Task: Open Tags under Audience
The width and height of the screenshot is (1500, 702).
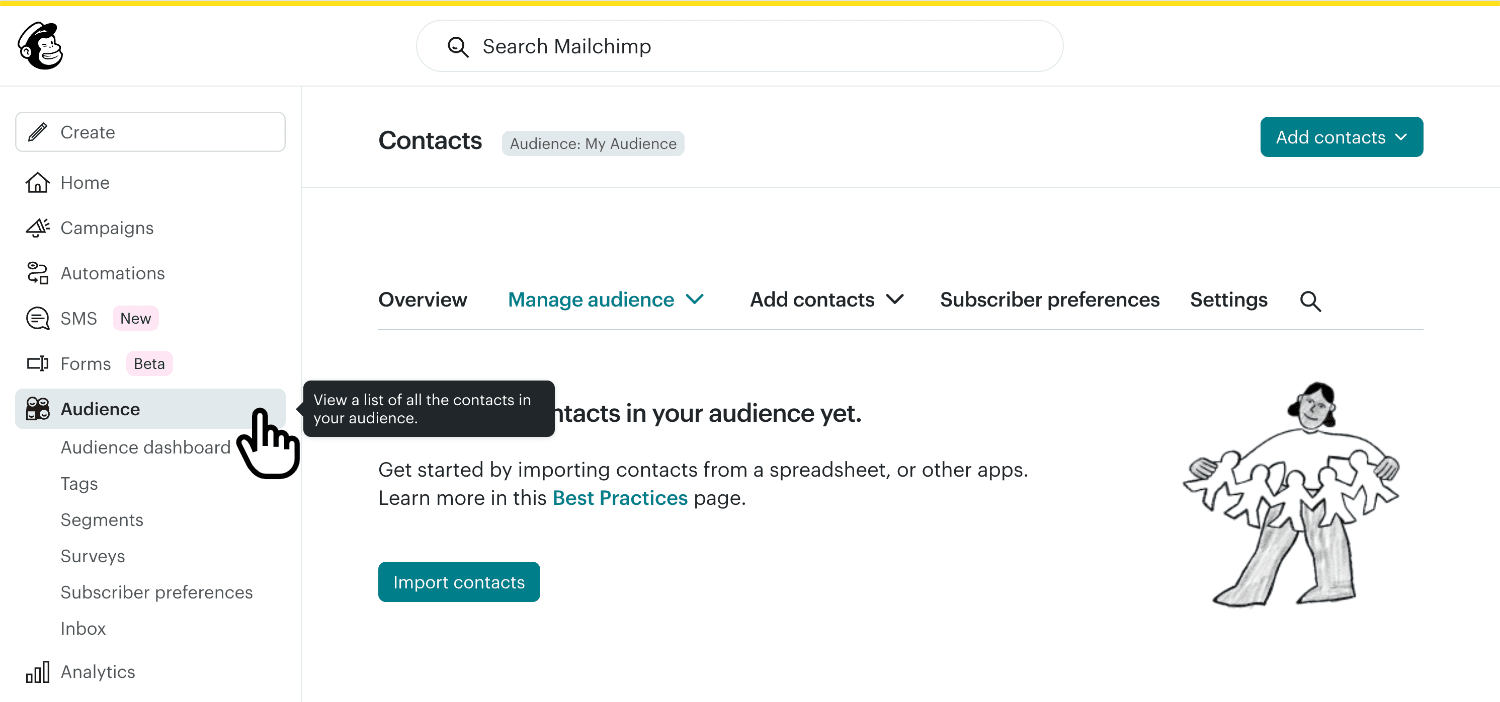Action: [79, 484]
